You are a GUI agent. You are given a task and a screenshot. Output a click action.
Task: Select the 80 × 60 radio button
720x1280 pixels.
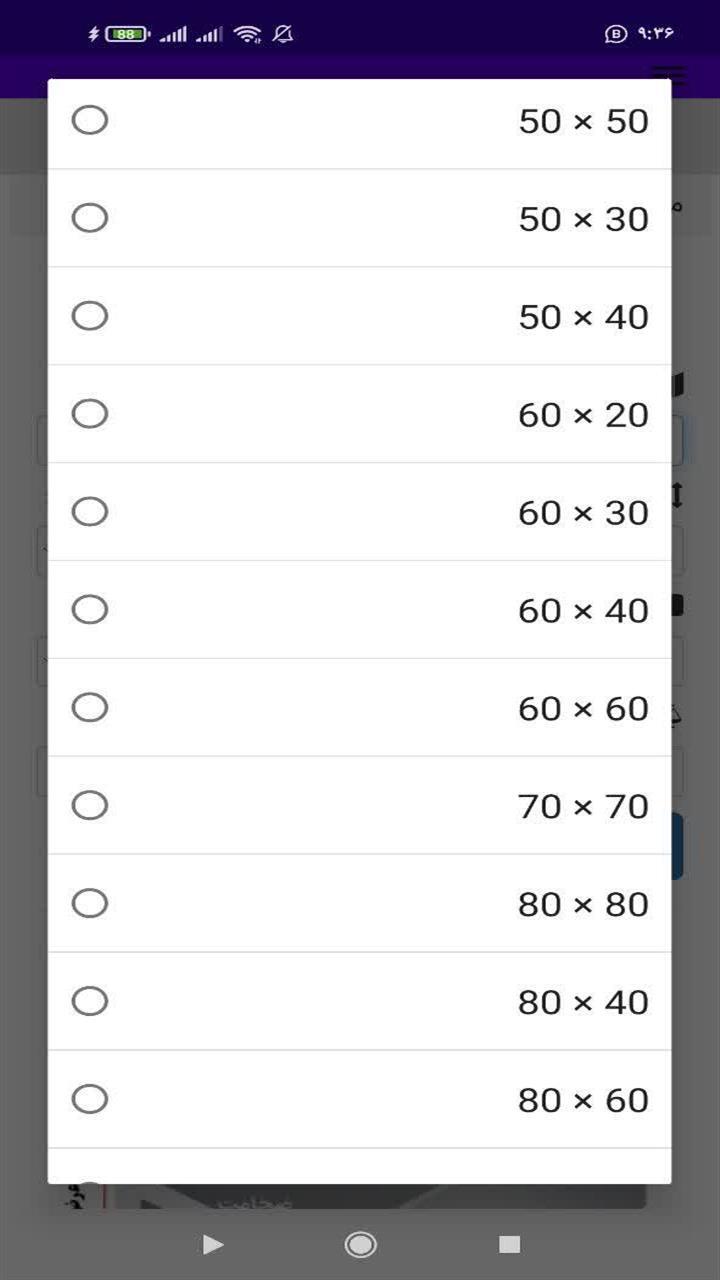(90, 1100)
